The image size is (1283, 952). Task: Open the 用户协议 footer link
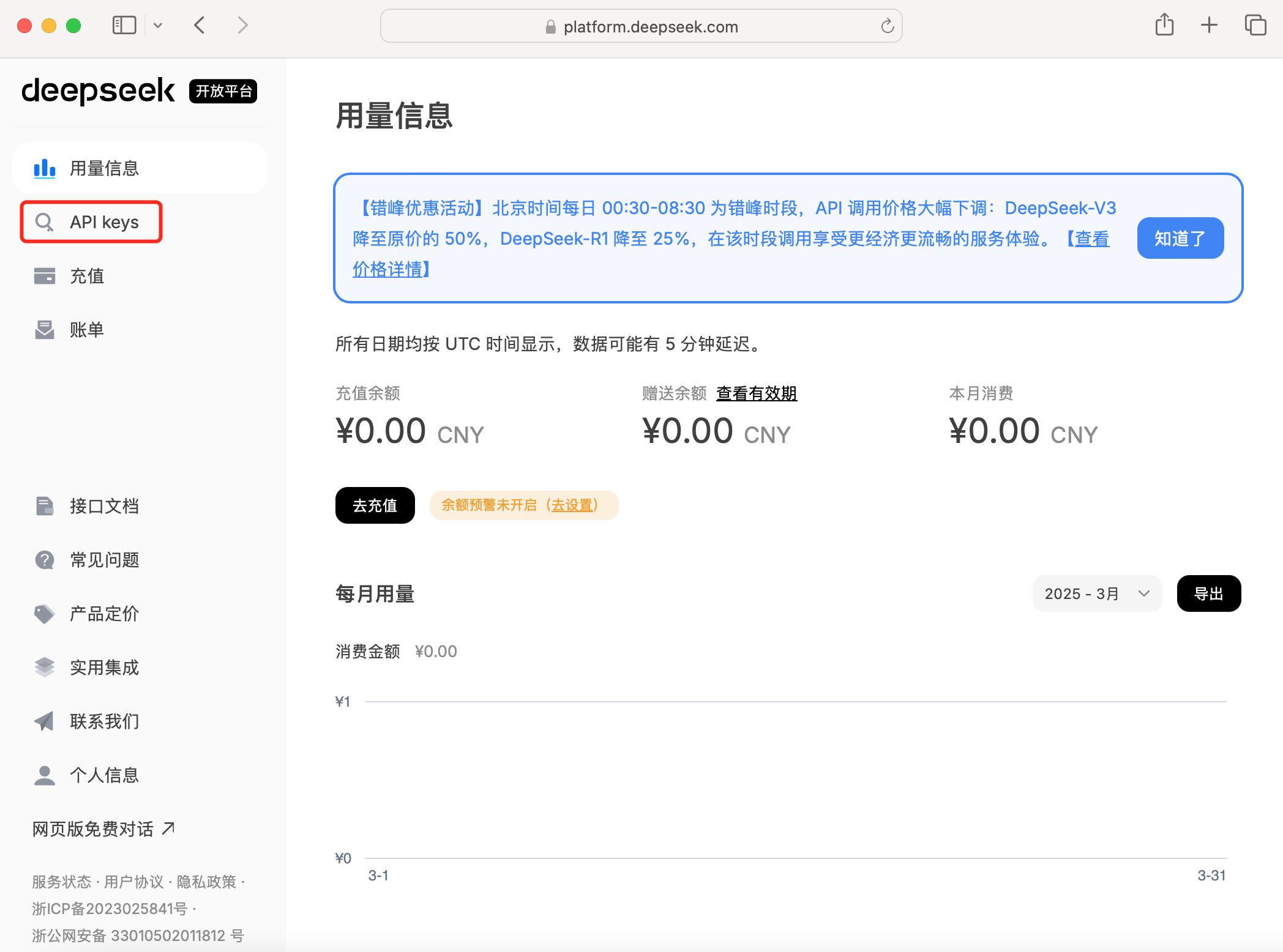pyautogui.click(x=134, y=882)
